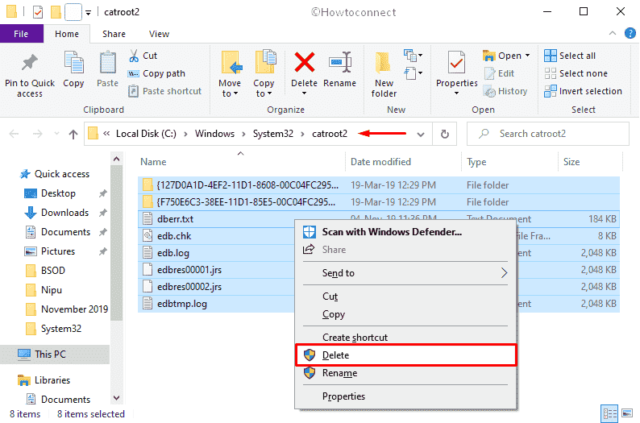Select Scan with Windows Defender menu entry
The image size is (640, 423).
406,232
